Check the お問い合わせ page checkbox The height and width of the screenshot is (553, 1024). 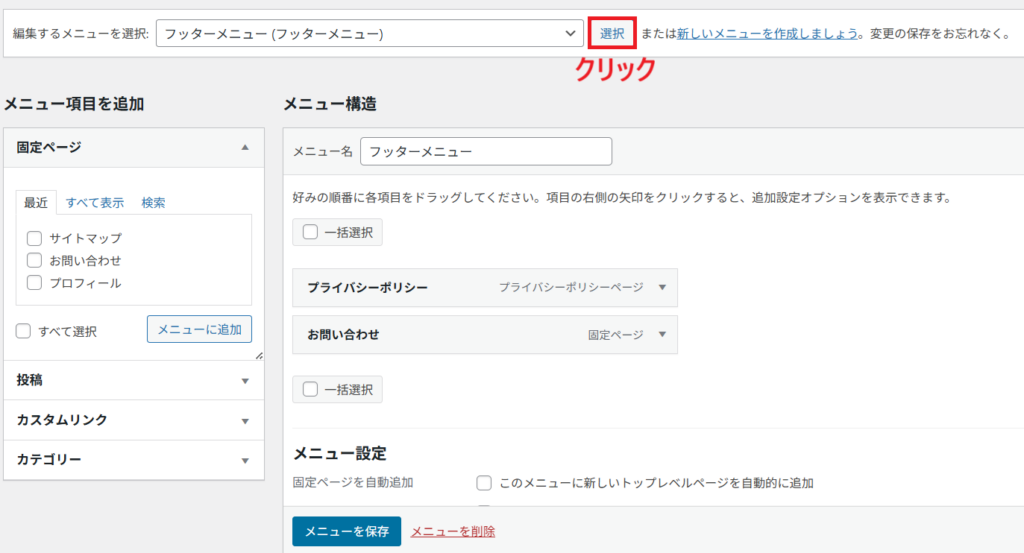pyautogui.click(x=34, y=260)
